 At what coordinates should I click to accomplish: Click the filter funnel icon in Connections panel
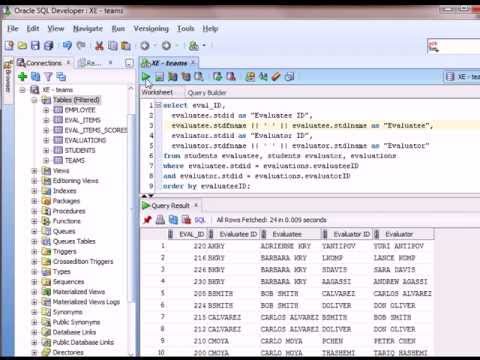(48, 77)
